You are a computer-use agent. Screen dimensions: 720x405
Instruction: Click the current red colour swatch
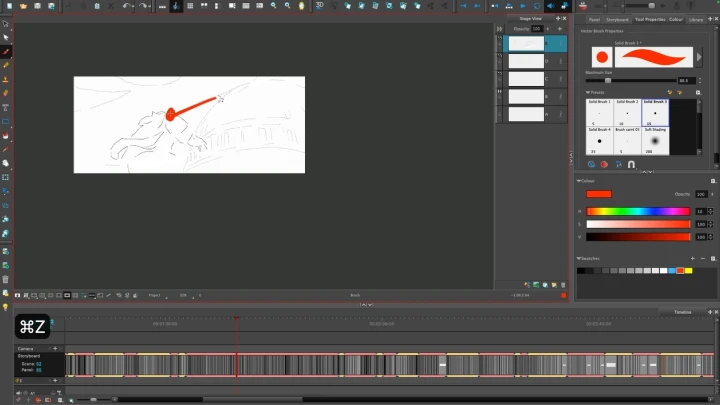pos(599,194)
